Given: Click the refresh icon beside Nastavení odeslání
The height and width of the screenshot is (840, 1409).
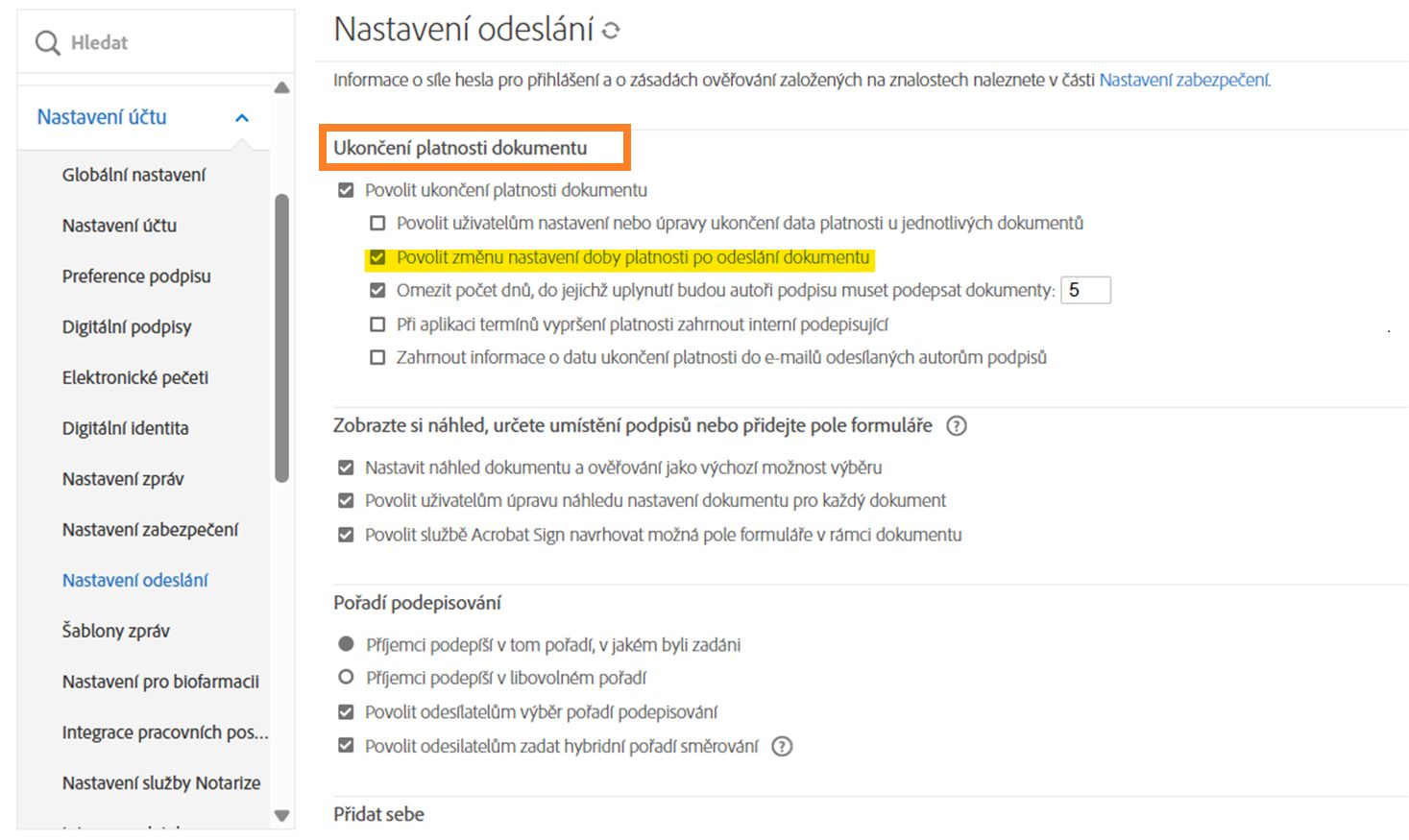Looking at the screenshot, I should [611, 31].
